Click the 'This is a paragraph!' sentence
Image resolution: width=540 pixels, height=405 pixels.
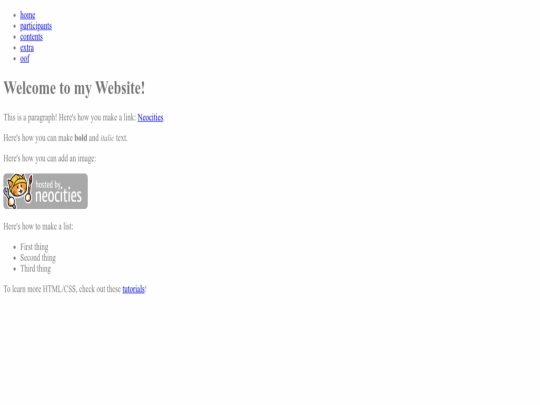(30, 117)
